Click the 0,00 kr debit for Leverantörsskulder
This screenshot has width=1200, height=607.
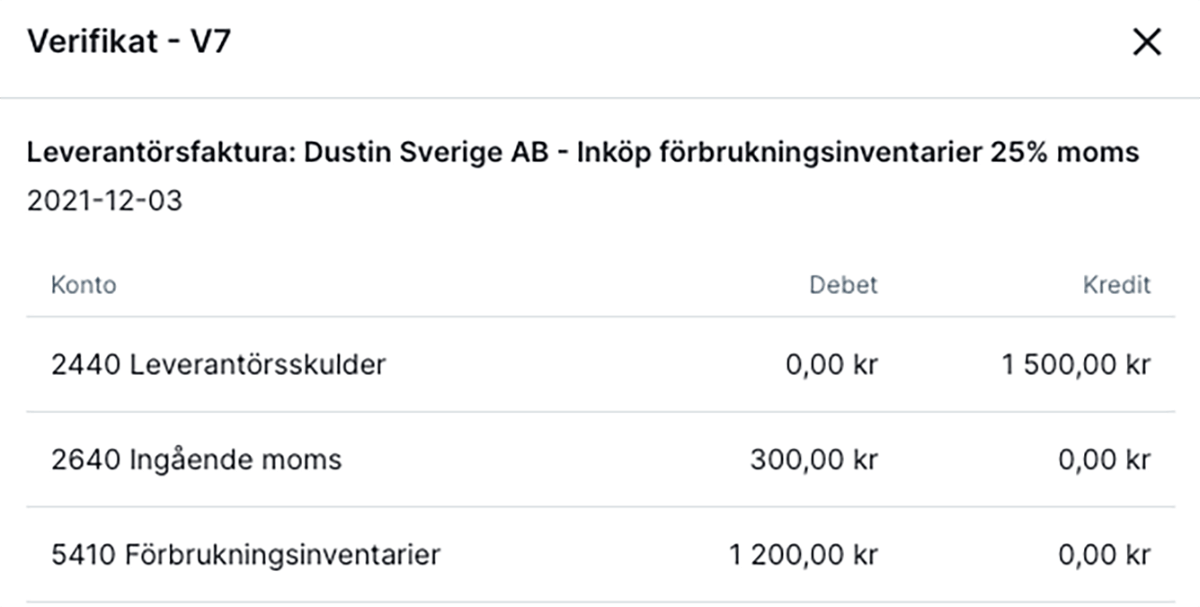coord(832,365)
